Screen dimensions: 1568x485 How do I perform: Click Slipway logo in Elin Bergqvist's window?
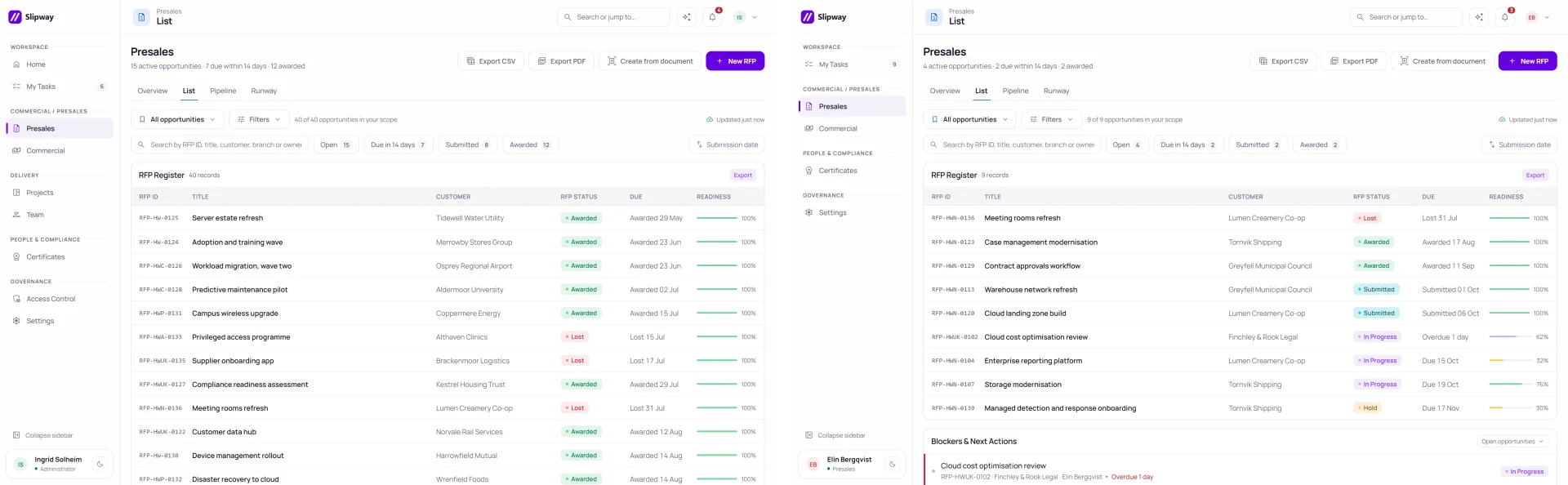823,16
